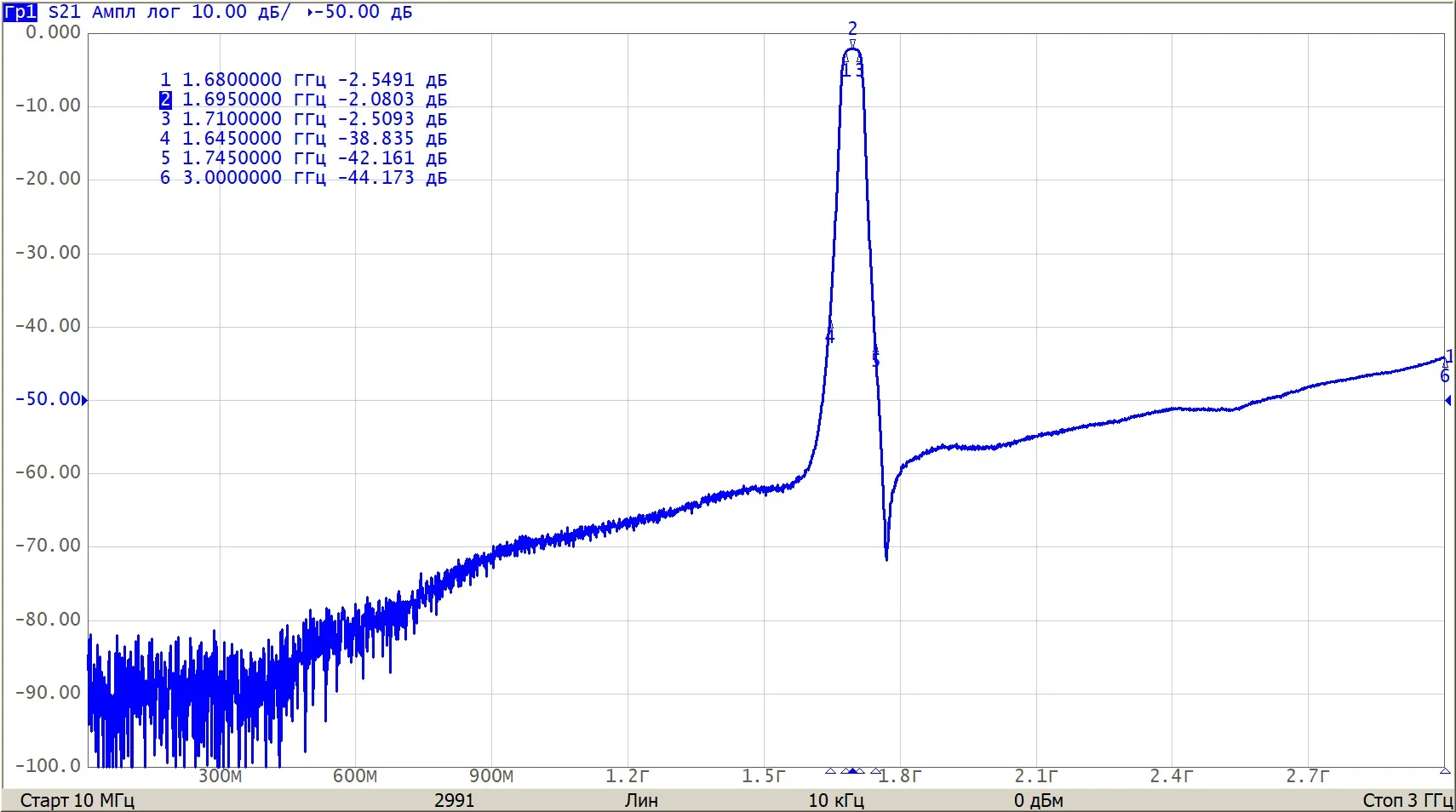Viewport: 1456px width, 812px height.
Task: Click marker 2 triangle at the trace peak
Action: [x=852, y=44]
